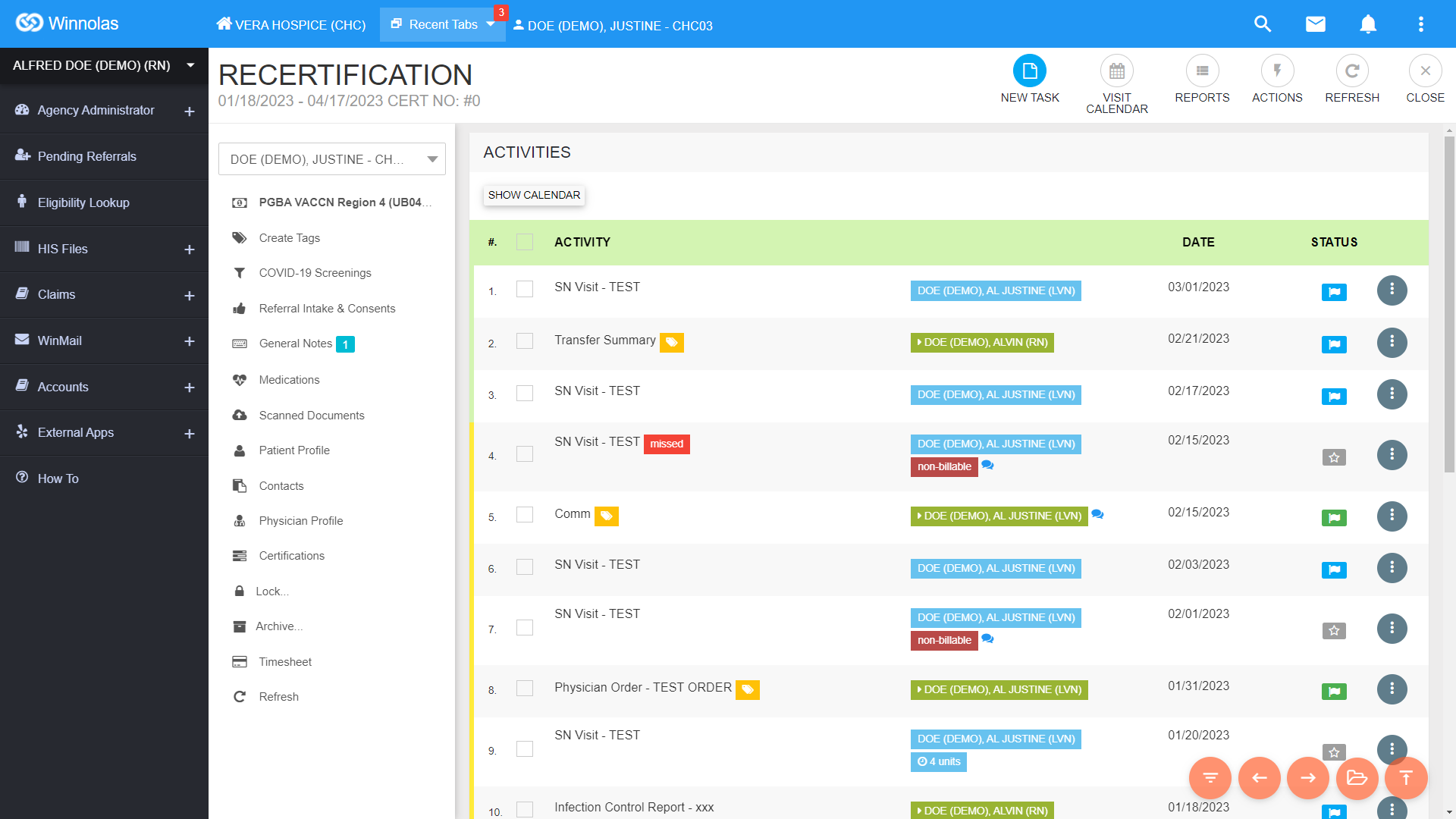Open the Actions lightning icon
This screenshot has height=819, width=1456.
coord(1277,71)
